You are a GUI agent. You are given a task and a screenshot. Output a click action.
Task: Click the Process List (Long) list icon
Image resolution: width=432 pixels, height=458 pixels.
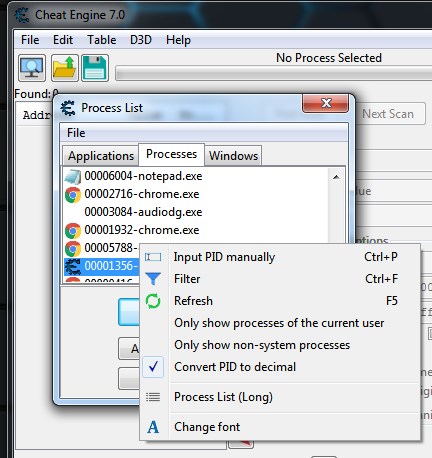pos(153,397)
